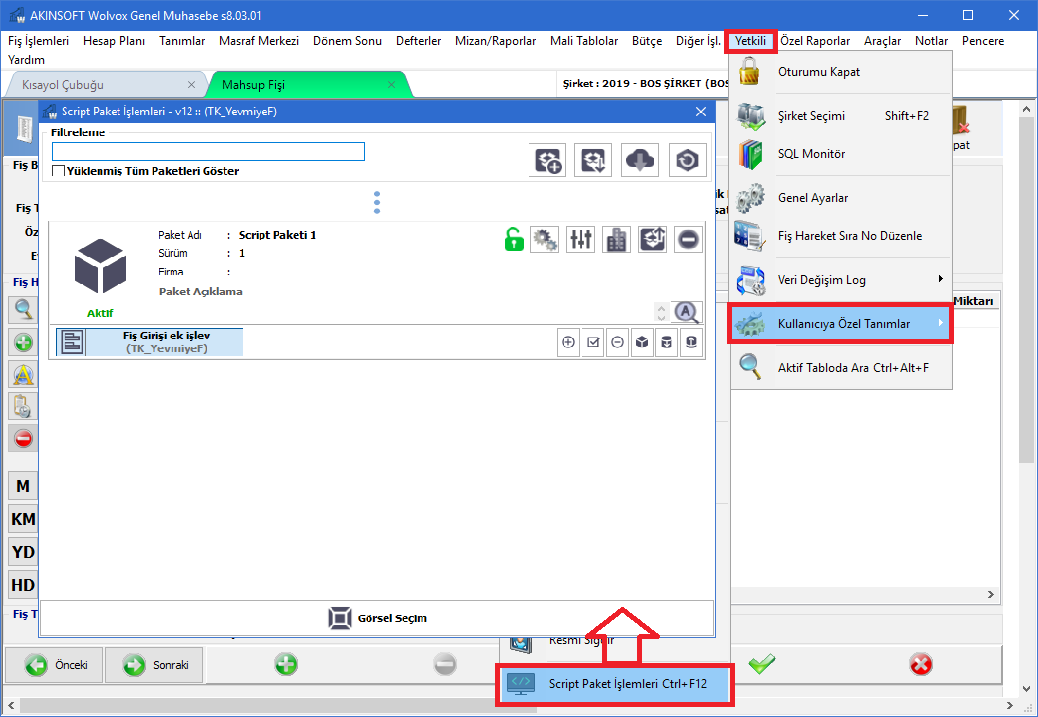Click the checkmark box icon in script row

[x=593, y=342]
